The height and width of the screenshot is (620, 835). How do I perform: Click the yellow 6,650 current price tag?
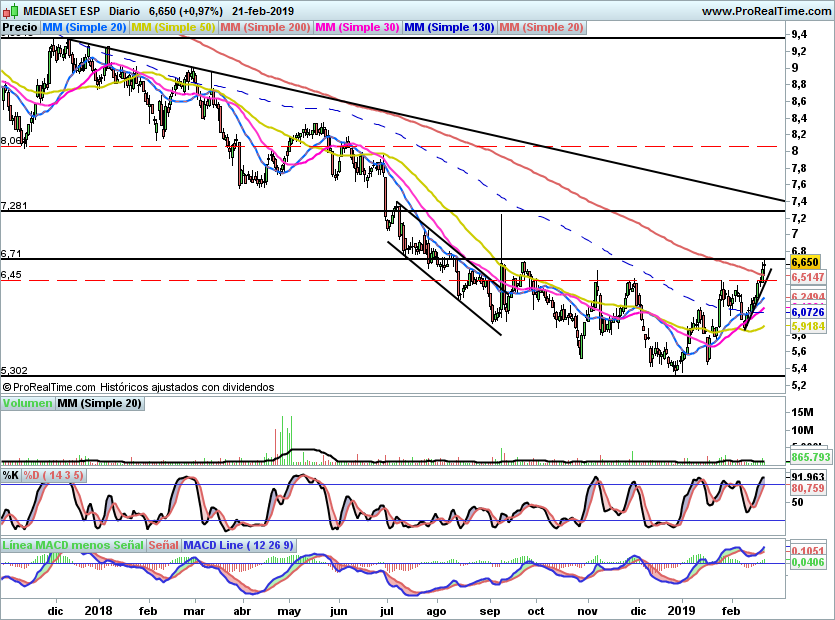805,262
